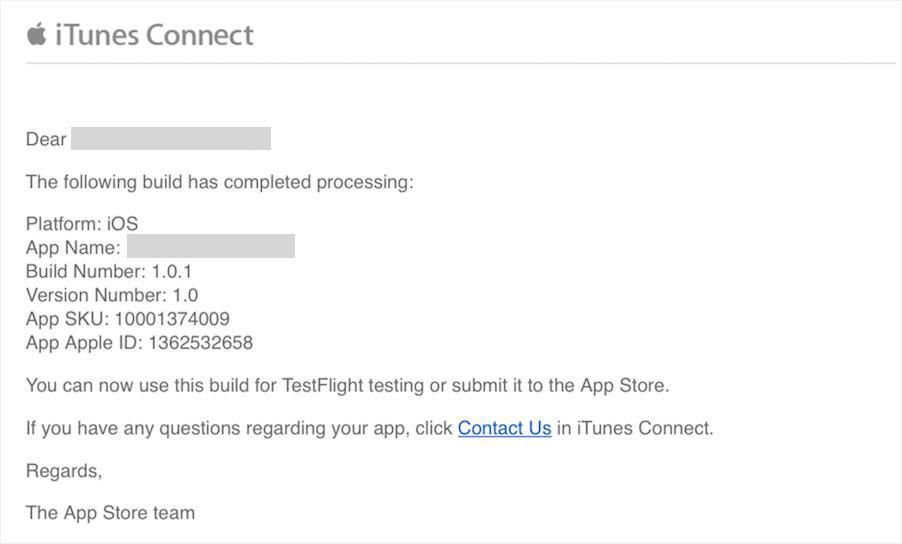Click the word Dear in the greeting

click(46, 139)
